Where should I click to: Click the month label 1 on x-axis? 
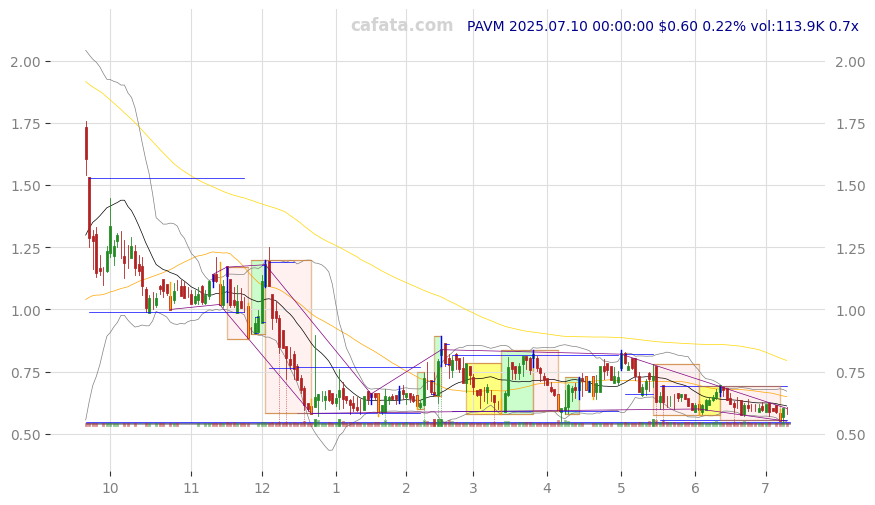pos(336,488)
